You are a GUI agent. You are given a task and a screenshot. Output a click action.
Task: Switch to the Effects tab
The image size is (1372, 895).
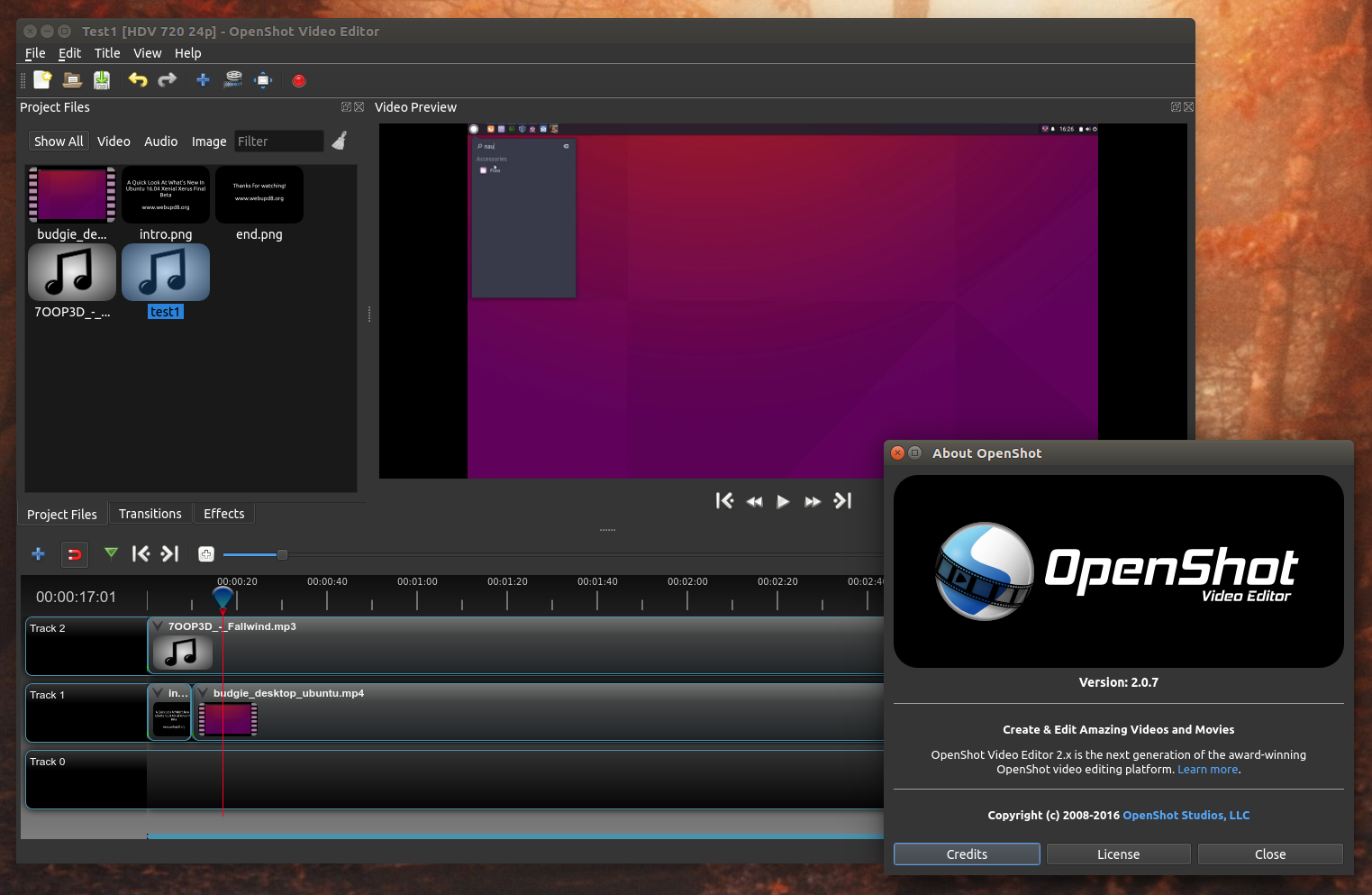pyautogui.click(x=224, y=514)
